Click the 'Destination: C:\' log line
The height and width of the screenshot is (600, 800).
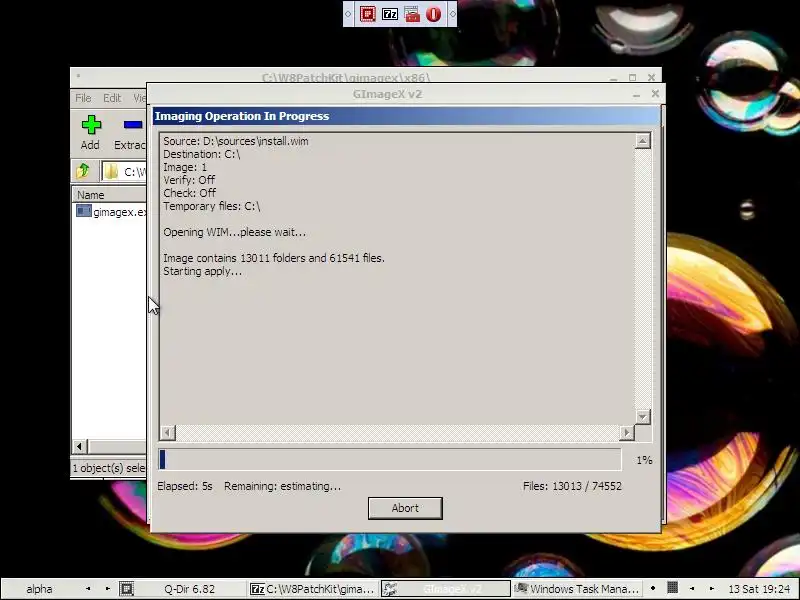(202, 154)
